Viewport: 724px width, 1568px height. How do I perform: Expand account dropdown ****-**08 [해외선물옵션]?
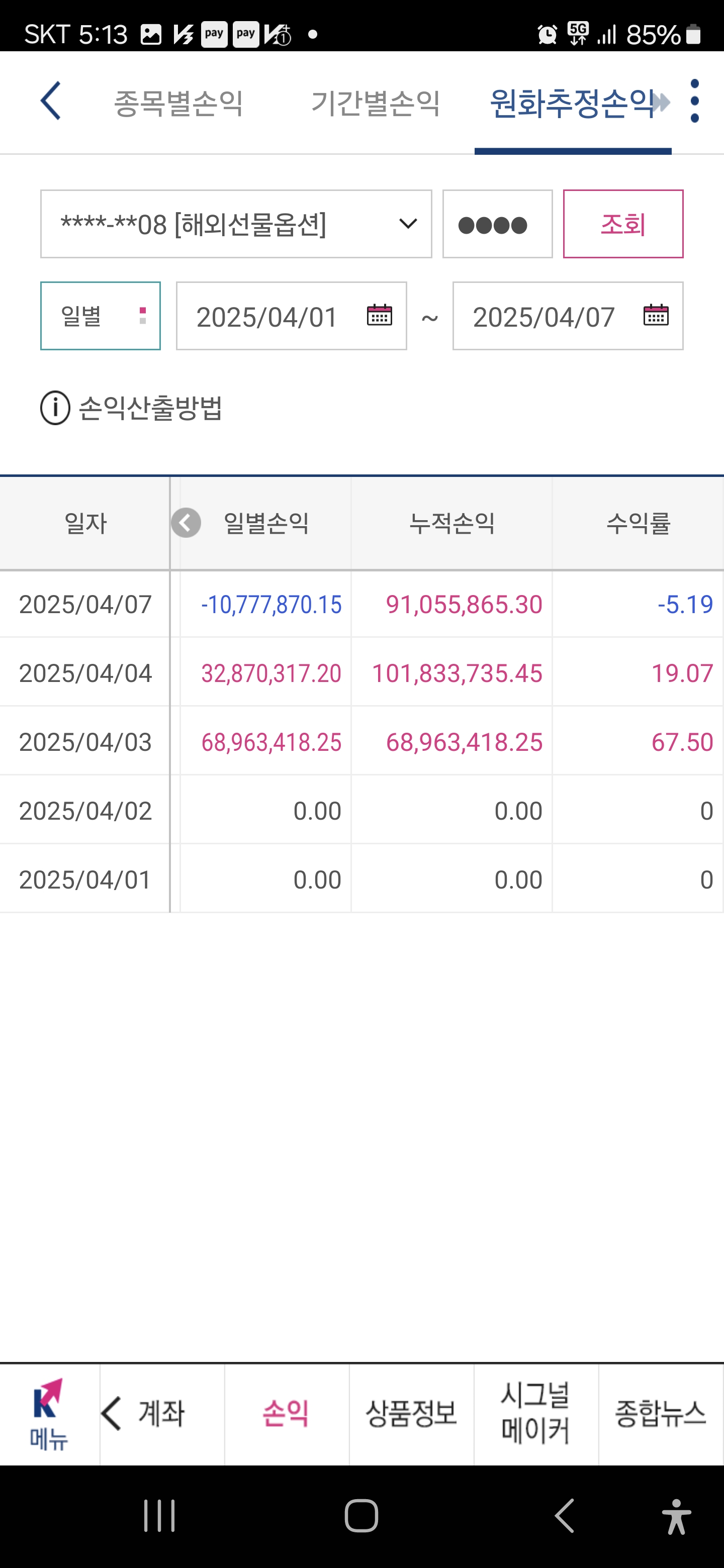(x=236, y=224)
